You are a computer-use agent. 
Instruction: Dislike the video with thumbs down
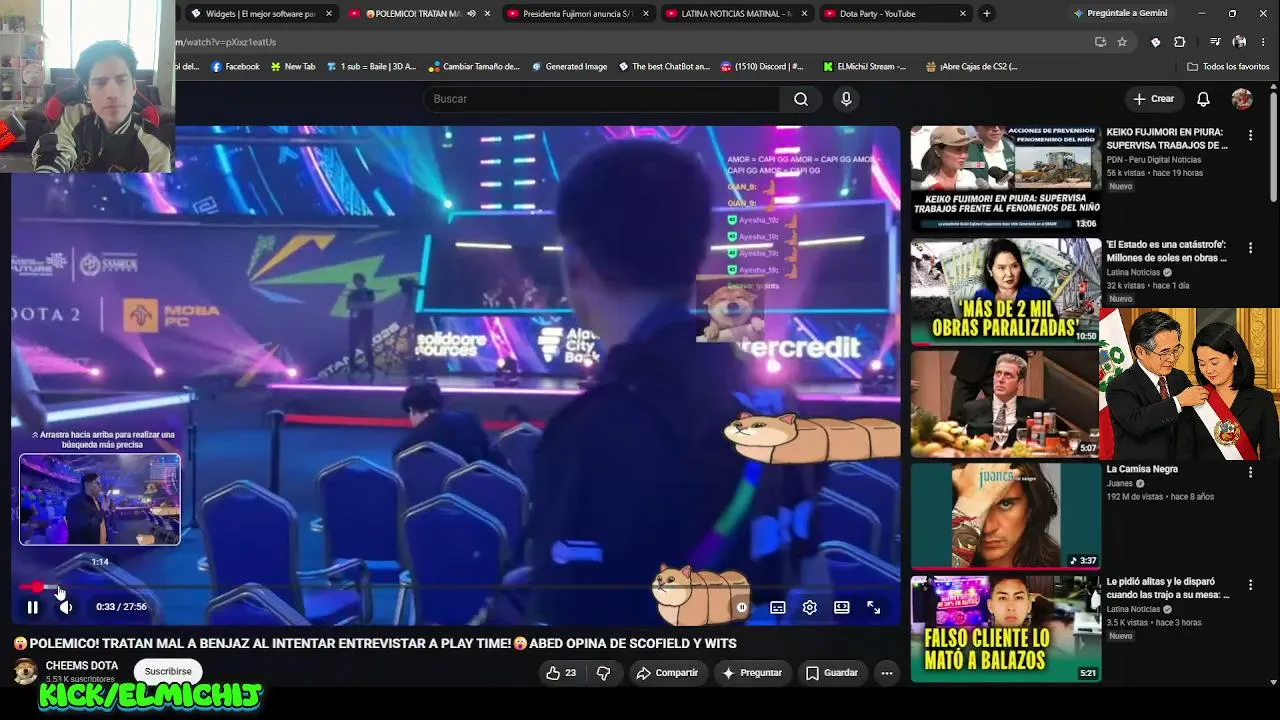coord(603,673)
